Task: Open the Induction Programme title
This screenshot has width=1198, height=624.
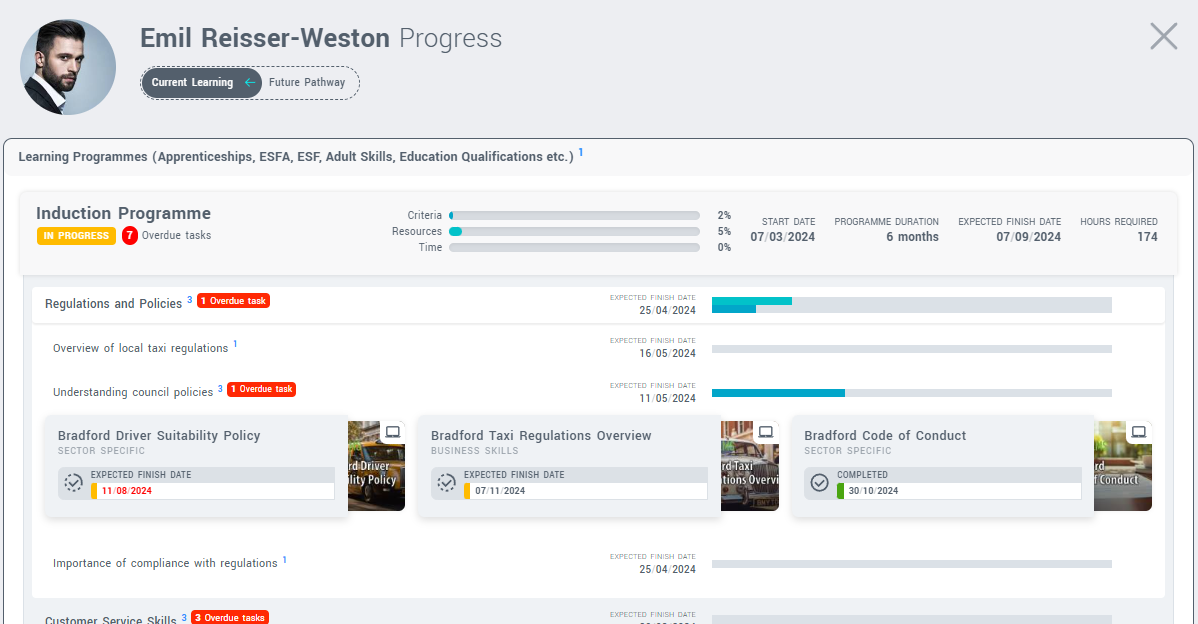Action: (x=123, y=213)
